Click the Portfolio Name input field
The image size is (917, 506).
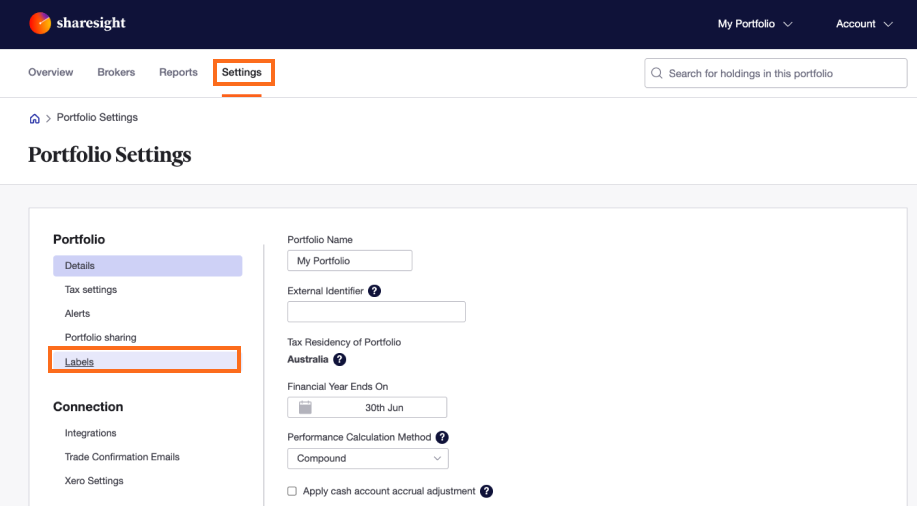click(x=350, y=261)
